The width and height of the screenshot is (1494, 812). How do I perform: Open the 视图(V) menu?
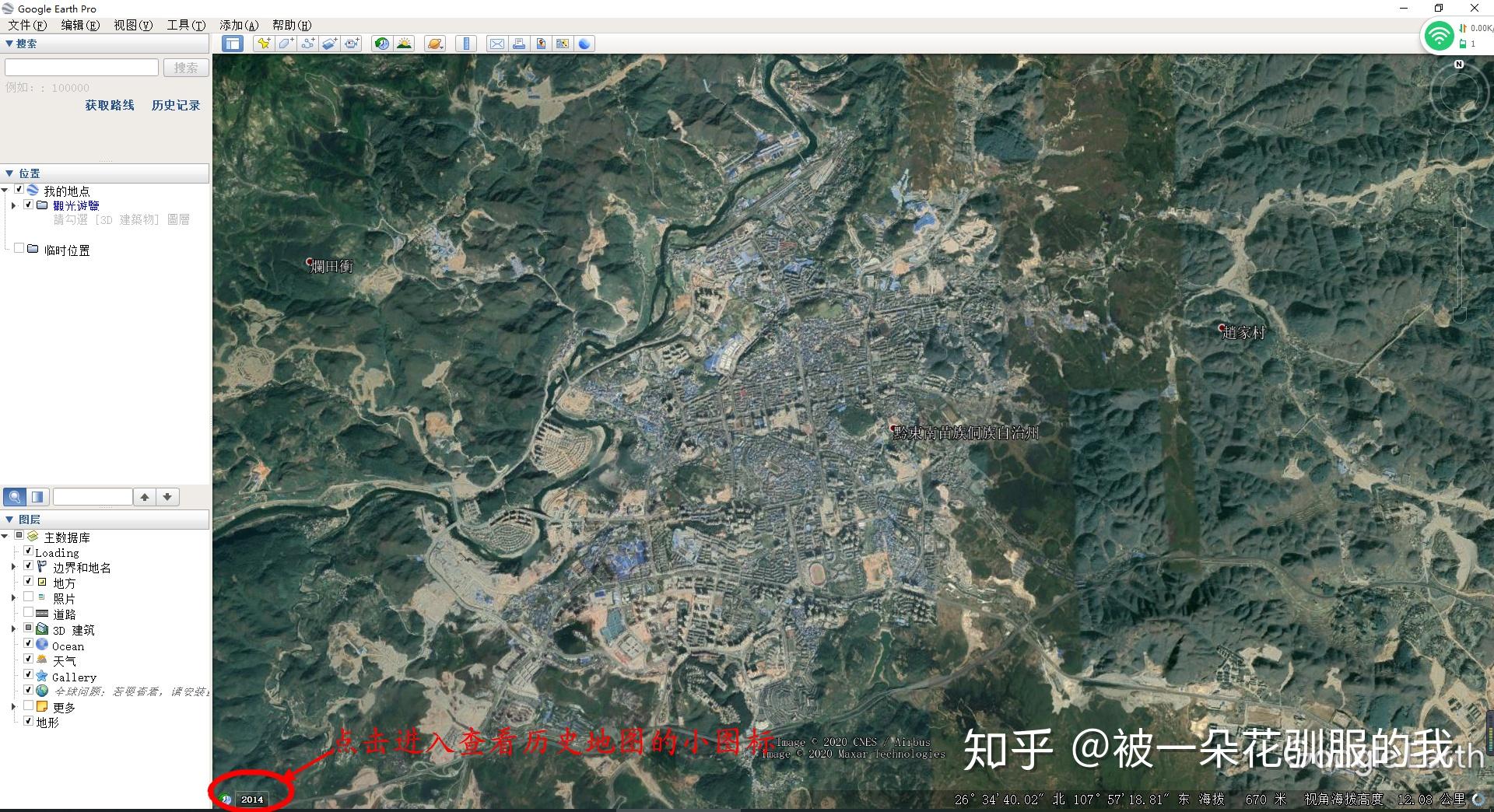pyautogui.click(x=133, y=25)
